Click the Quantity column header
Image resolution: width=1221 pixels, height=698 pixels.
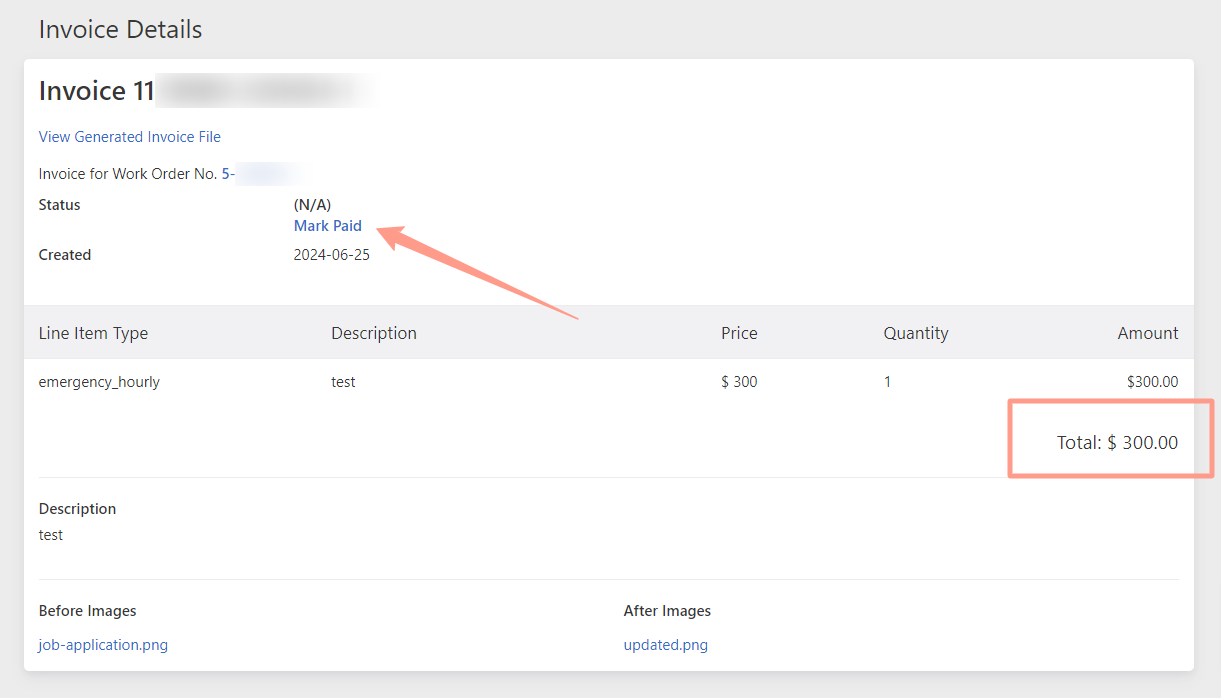tap(916, 333)
